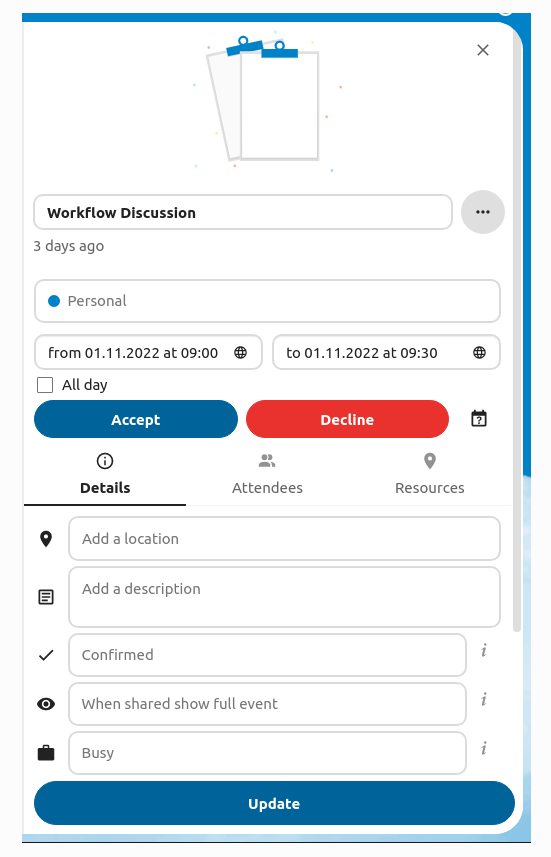Image resolution: width=551 pixels, height=857 pixels.
Task: Switch to the Resources tab
Action: 430,475
